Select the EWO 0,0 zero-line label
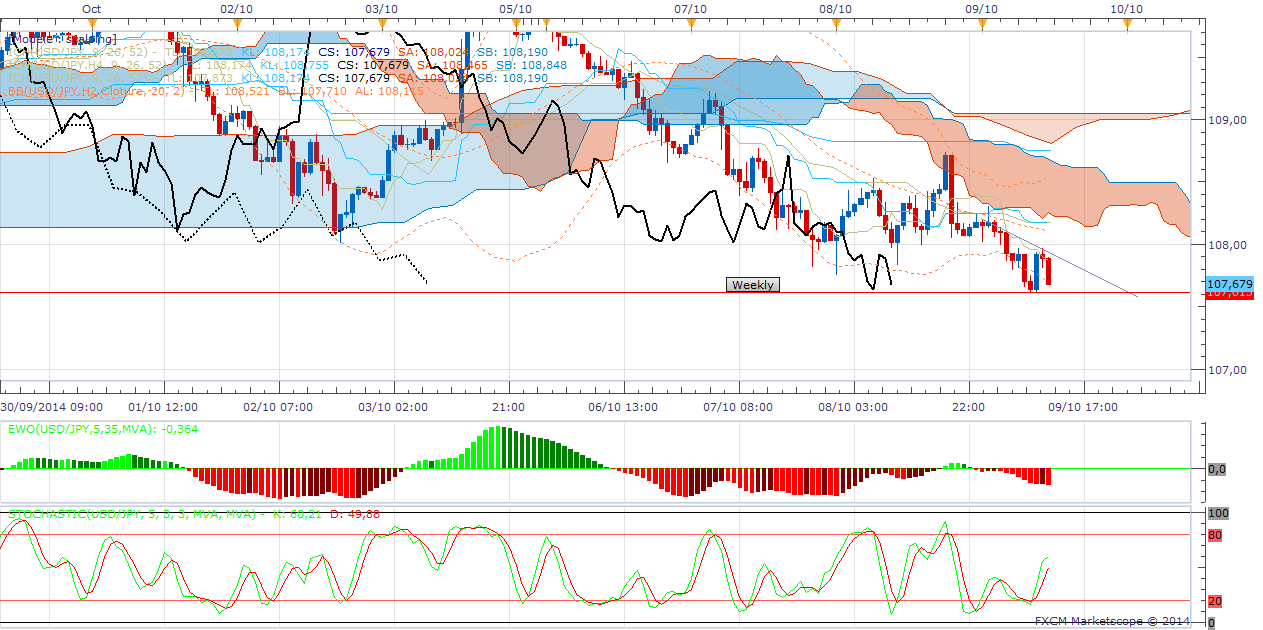 click(1217, 468)
